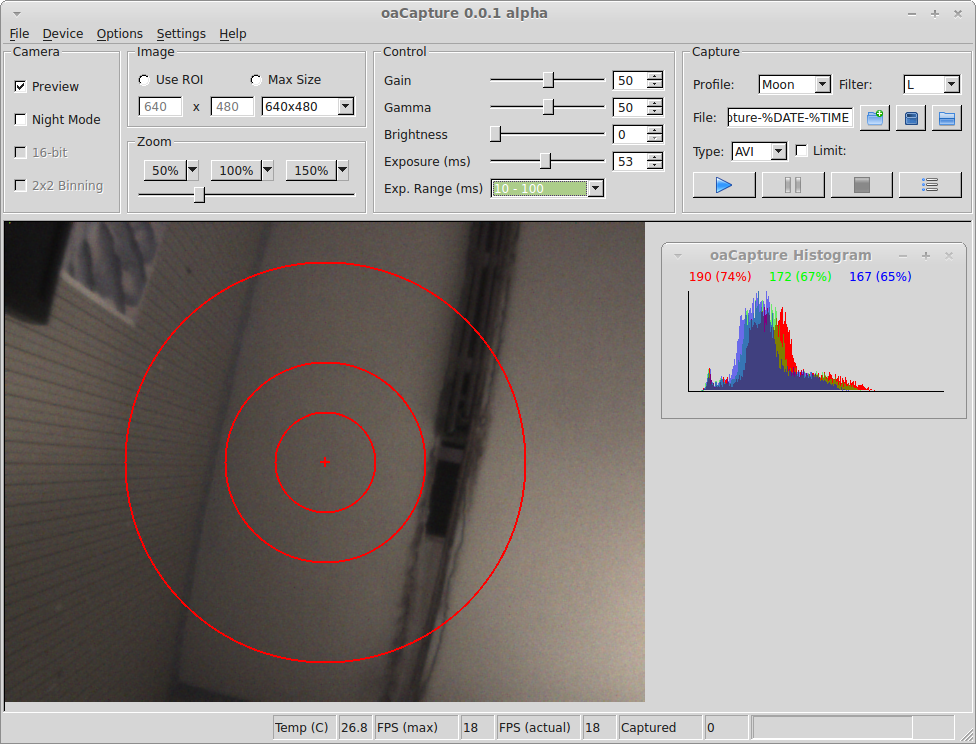Open the Device menu
Image resolution: width=976 pixels, height=744 pixels.
(63, 34)
